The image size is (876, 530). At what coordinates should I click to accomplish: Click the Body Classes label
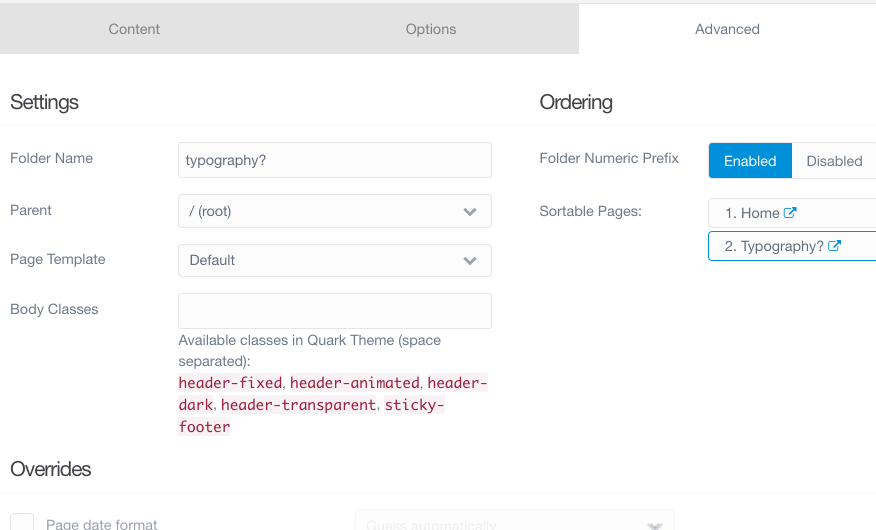(x=54, y=309)
